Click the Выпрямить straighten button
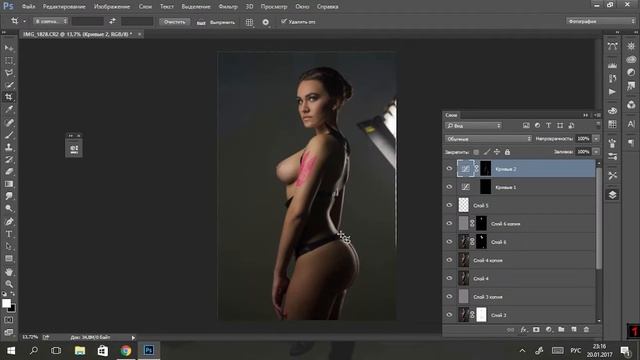Viewport: 640px width, 360px height. pos(216,22)
